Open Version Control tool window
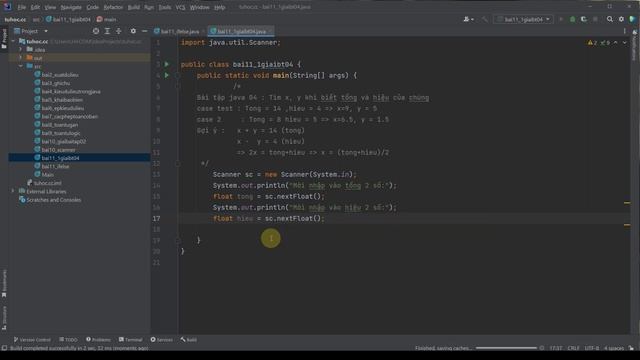Screen dimensions: 640x360 click(32, 340)
